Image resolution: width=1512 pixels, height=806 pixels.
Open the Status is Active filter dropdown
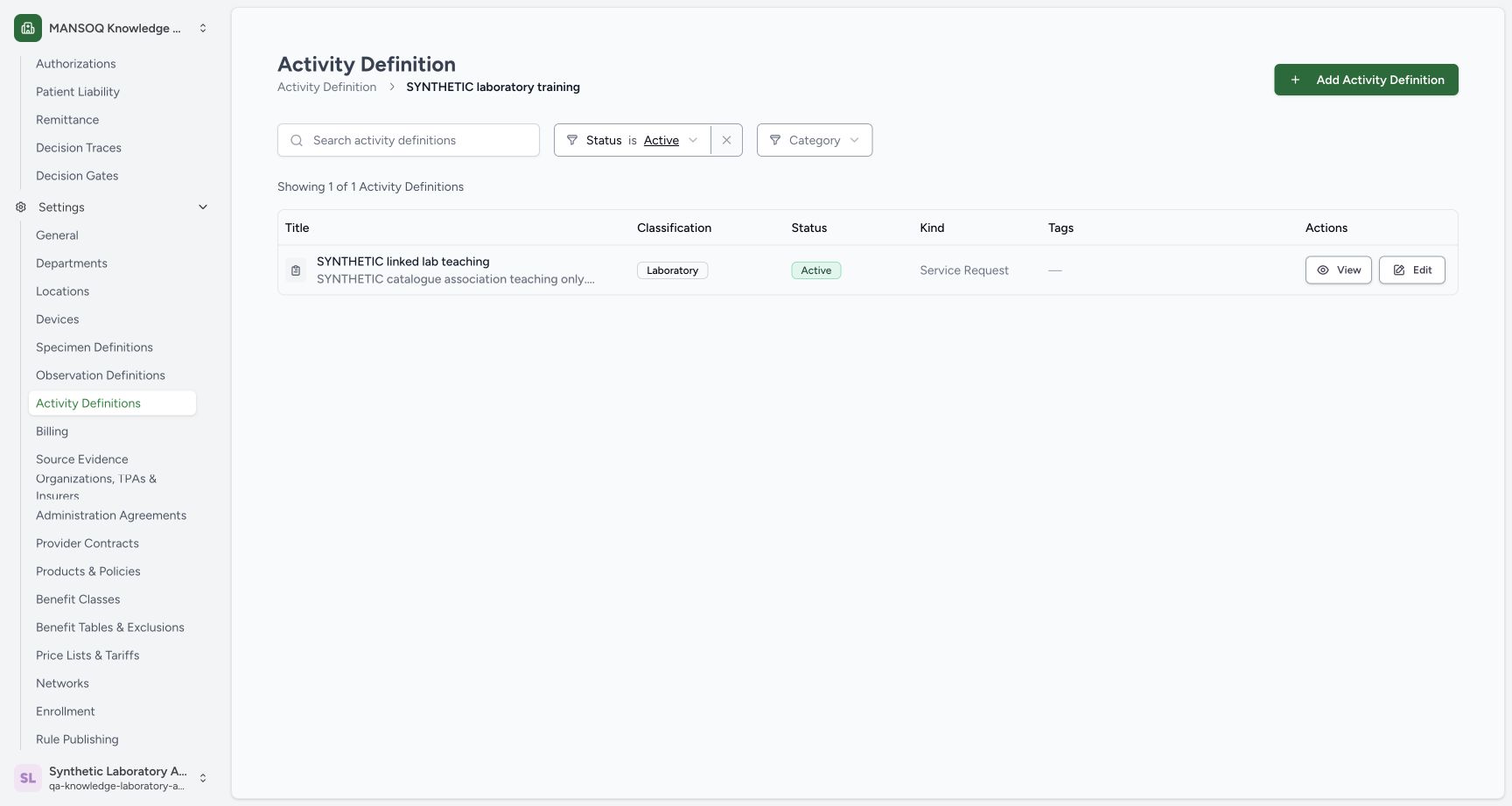tap(633, 140)
